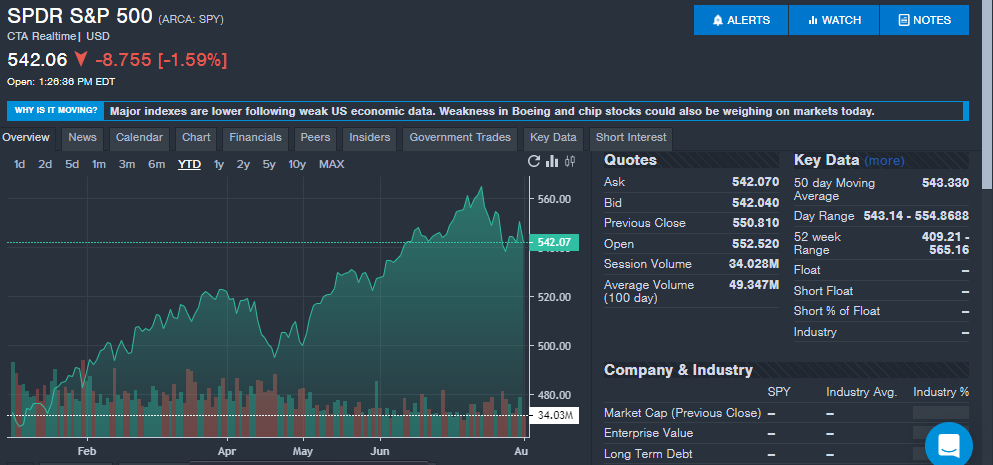
Task: Click the -8.755 [-1.59%] price change
Action: 161,60
